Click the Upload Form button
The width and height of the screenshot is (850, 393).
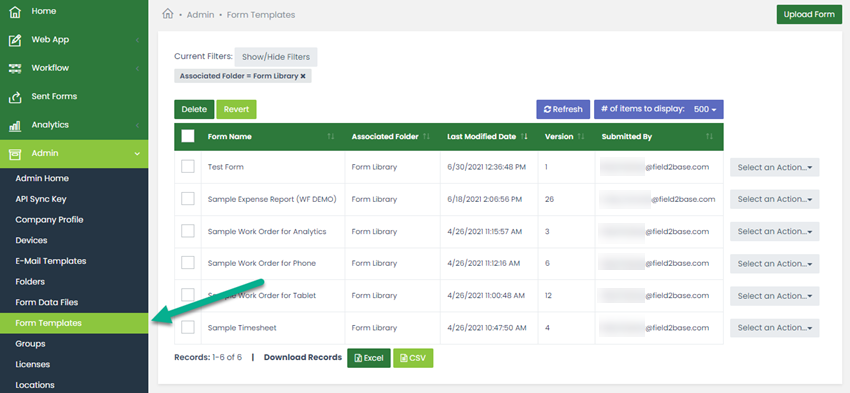[809, 15]
